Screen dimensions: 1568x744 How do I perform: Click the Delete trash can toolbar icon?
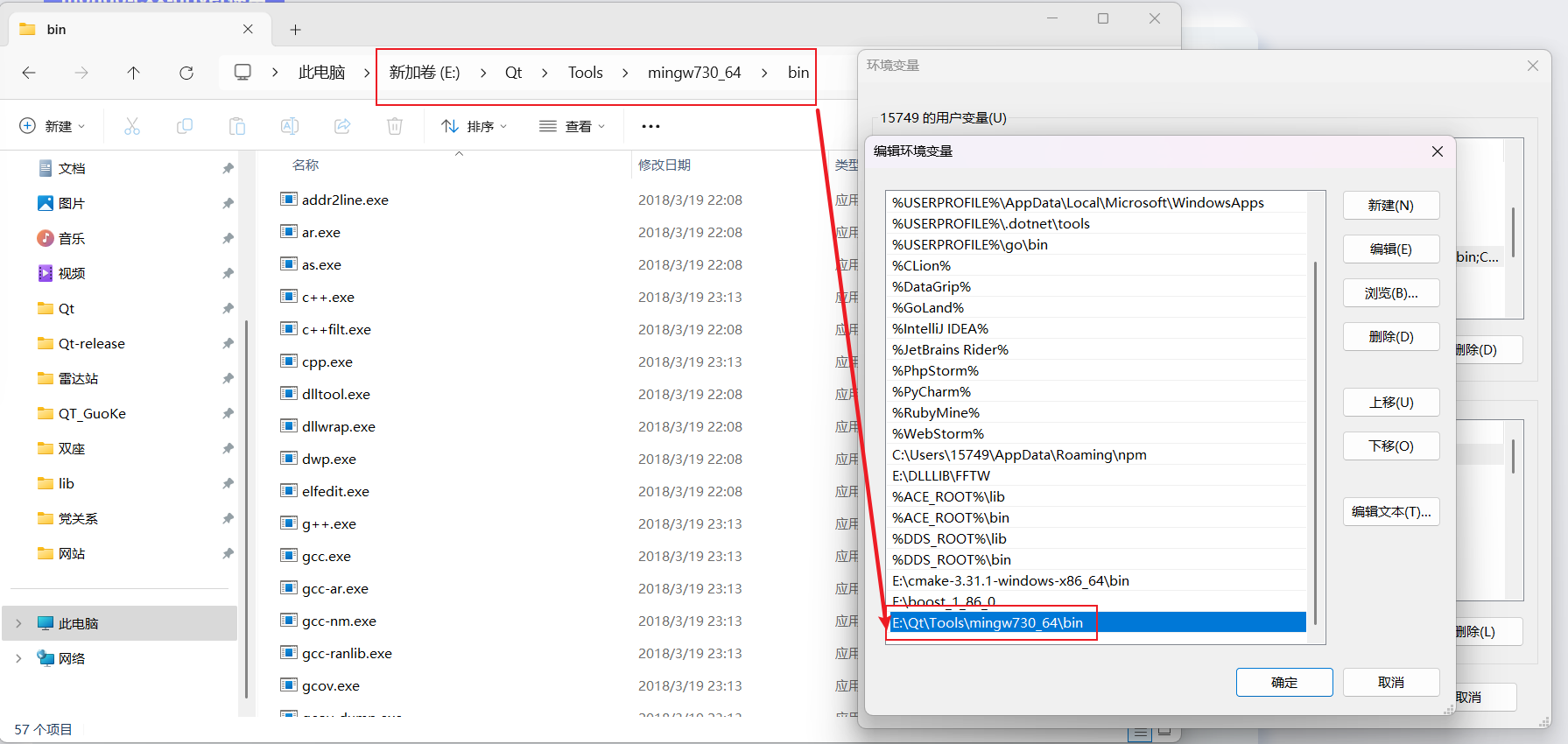[395, 126]
